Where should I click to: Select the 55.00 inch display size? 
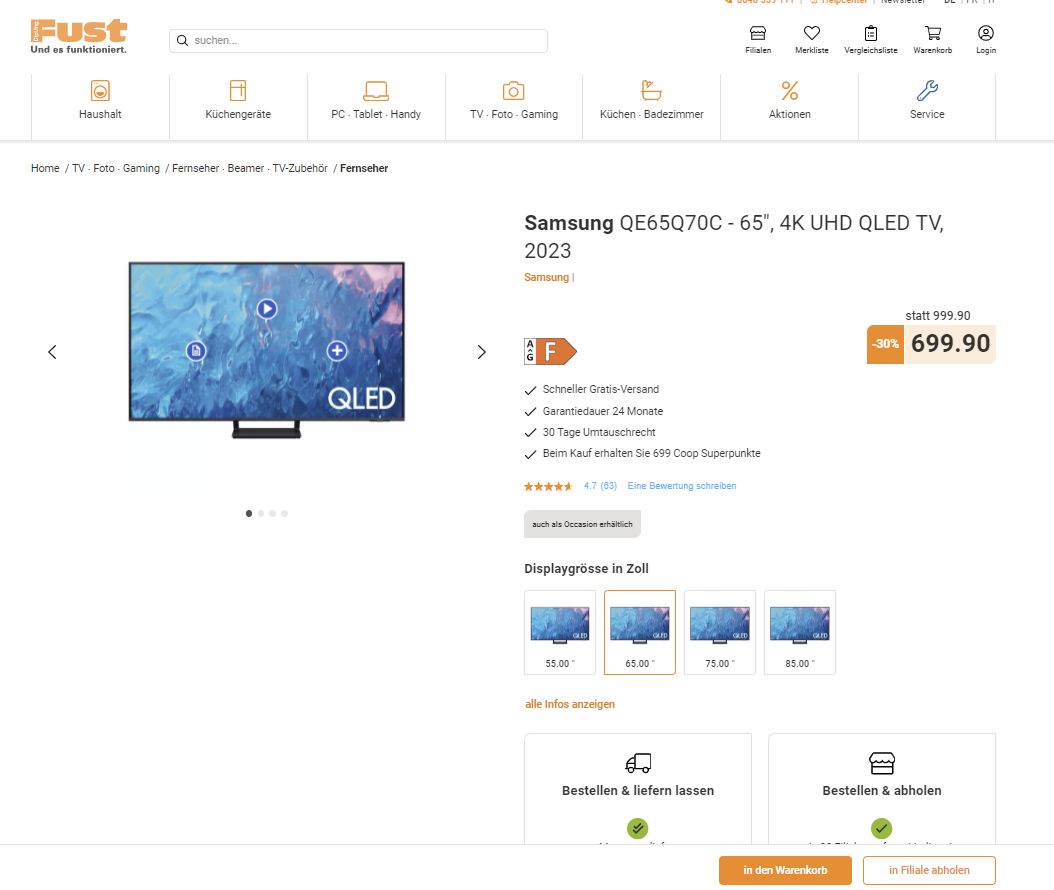point(560,633)
